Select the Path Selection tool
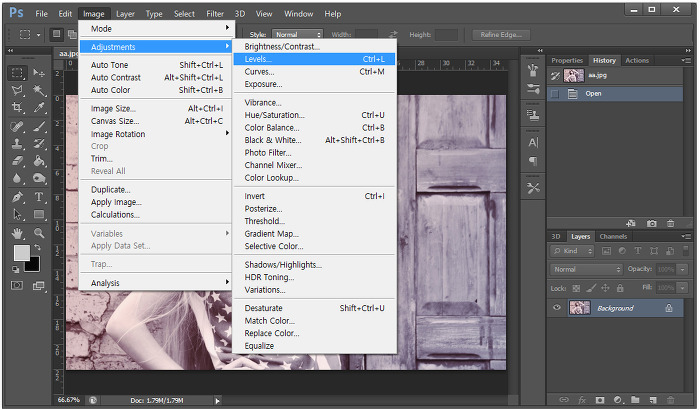This screenshot has height=410, width=700. coord(17,214)
